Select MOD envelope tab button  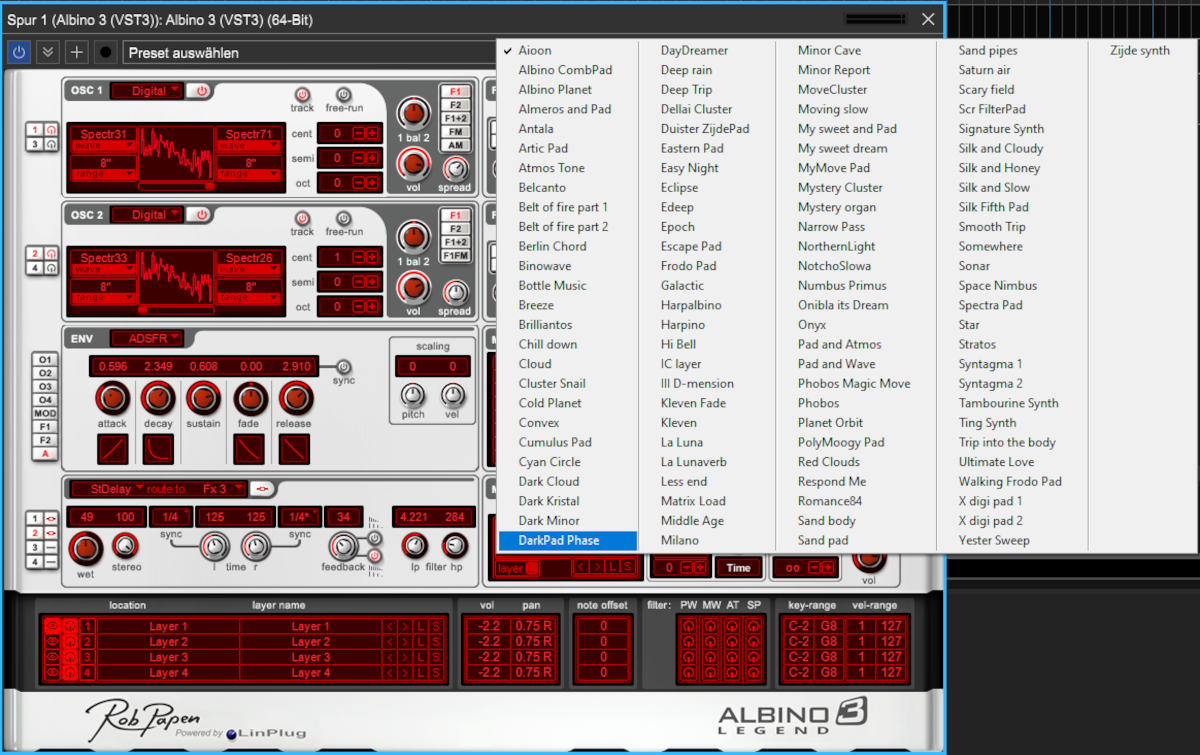tap(45, 413)
